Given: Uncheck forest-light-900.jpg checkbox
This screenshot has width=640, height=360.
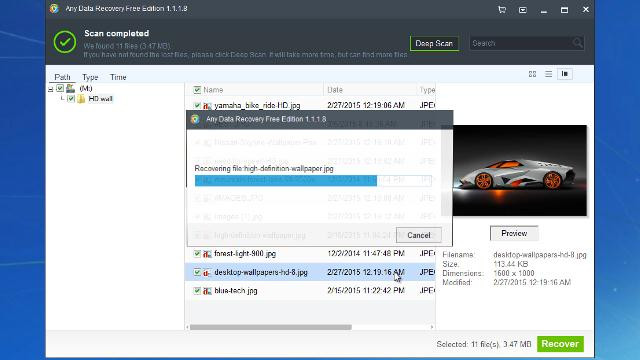Looking at the screenshot, I should 197,253.
